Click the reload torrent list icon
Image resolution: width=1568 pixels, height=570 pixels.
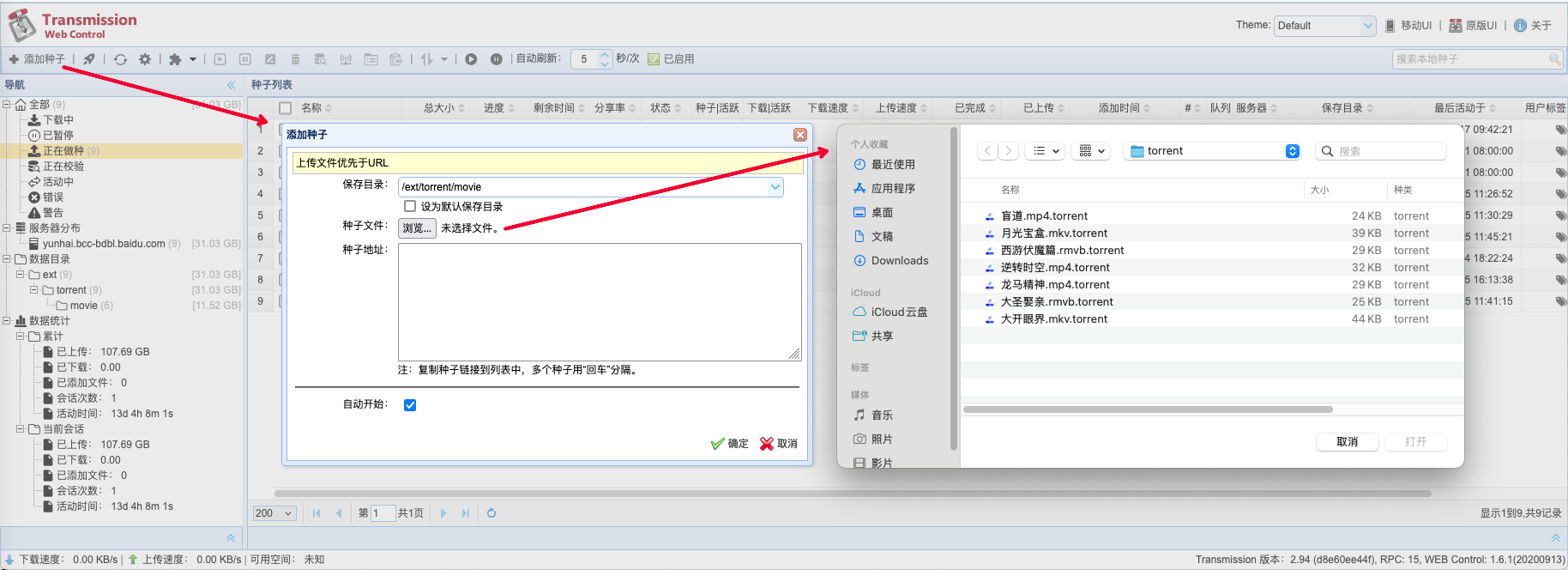120,59
